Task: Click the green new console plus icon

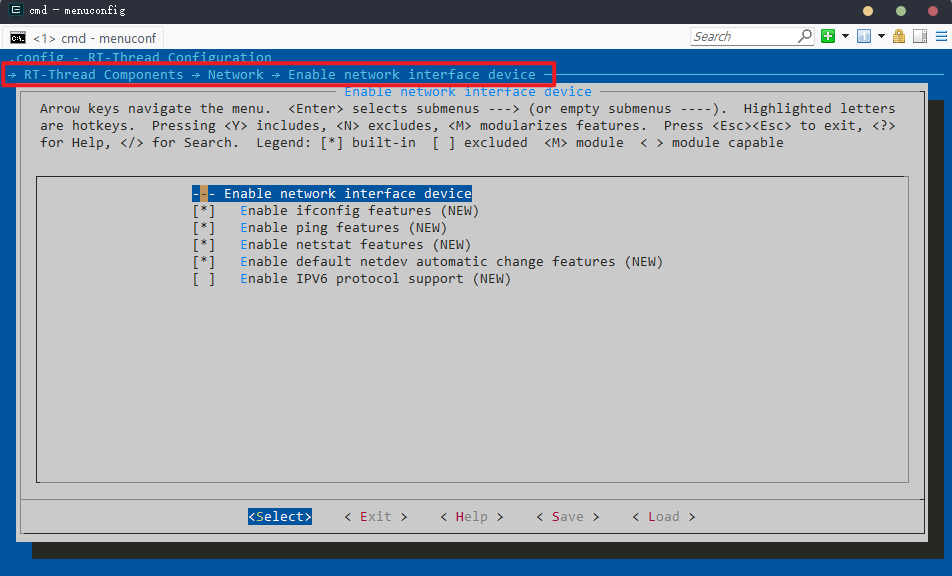Action: pos(828,37)
